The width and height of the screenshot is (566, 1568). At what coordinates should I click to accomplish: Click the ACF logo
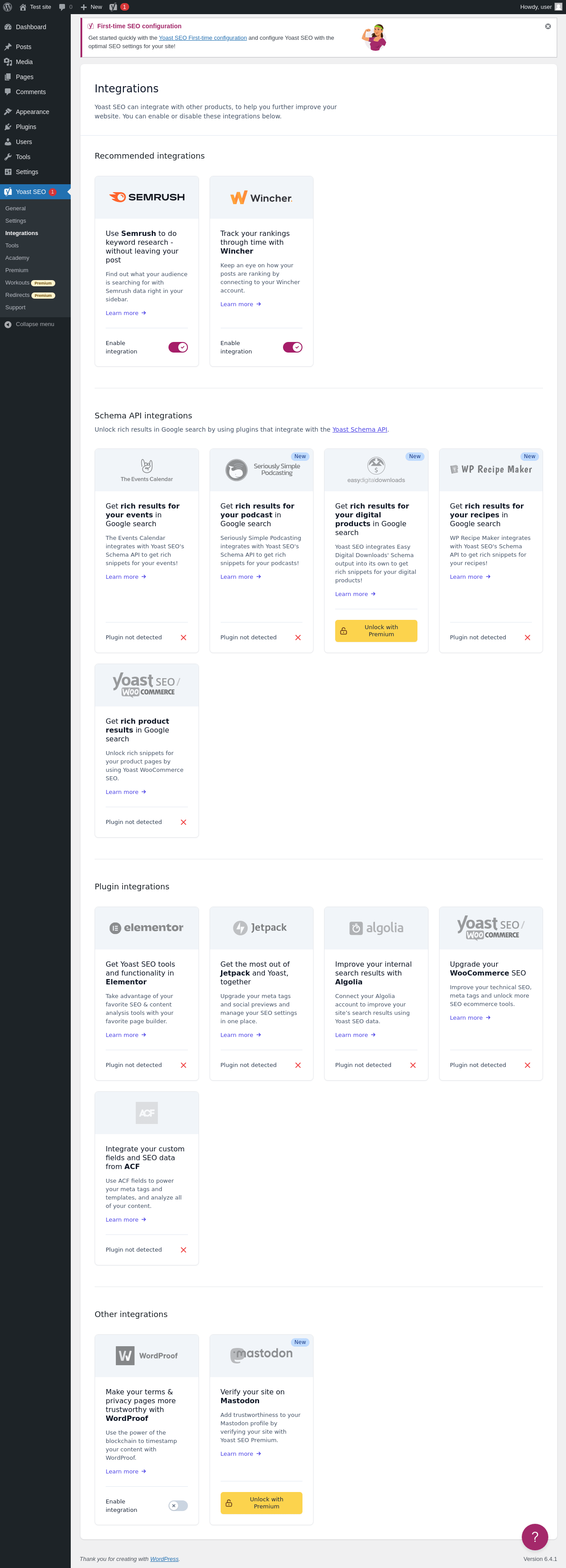tap(147, 1112)
